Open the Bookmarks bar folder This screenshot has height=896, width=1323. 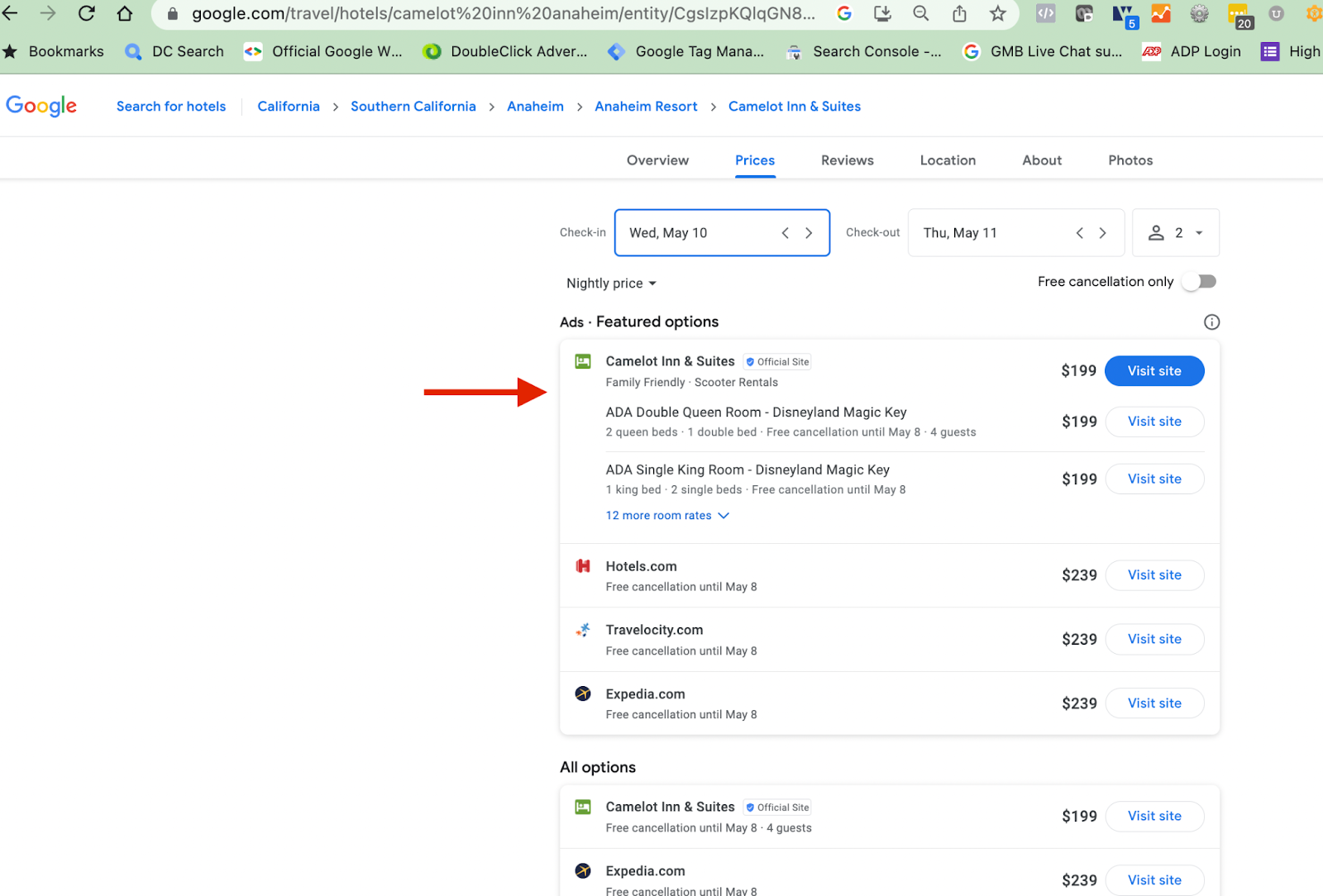coord(54,51)
